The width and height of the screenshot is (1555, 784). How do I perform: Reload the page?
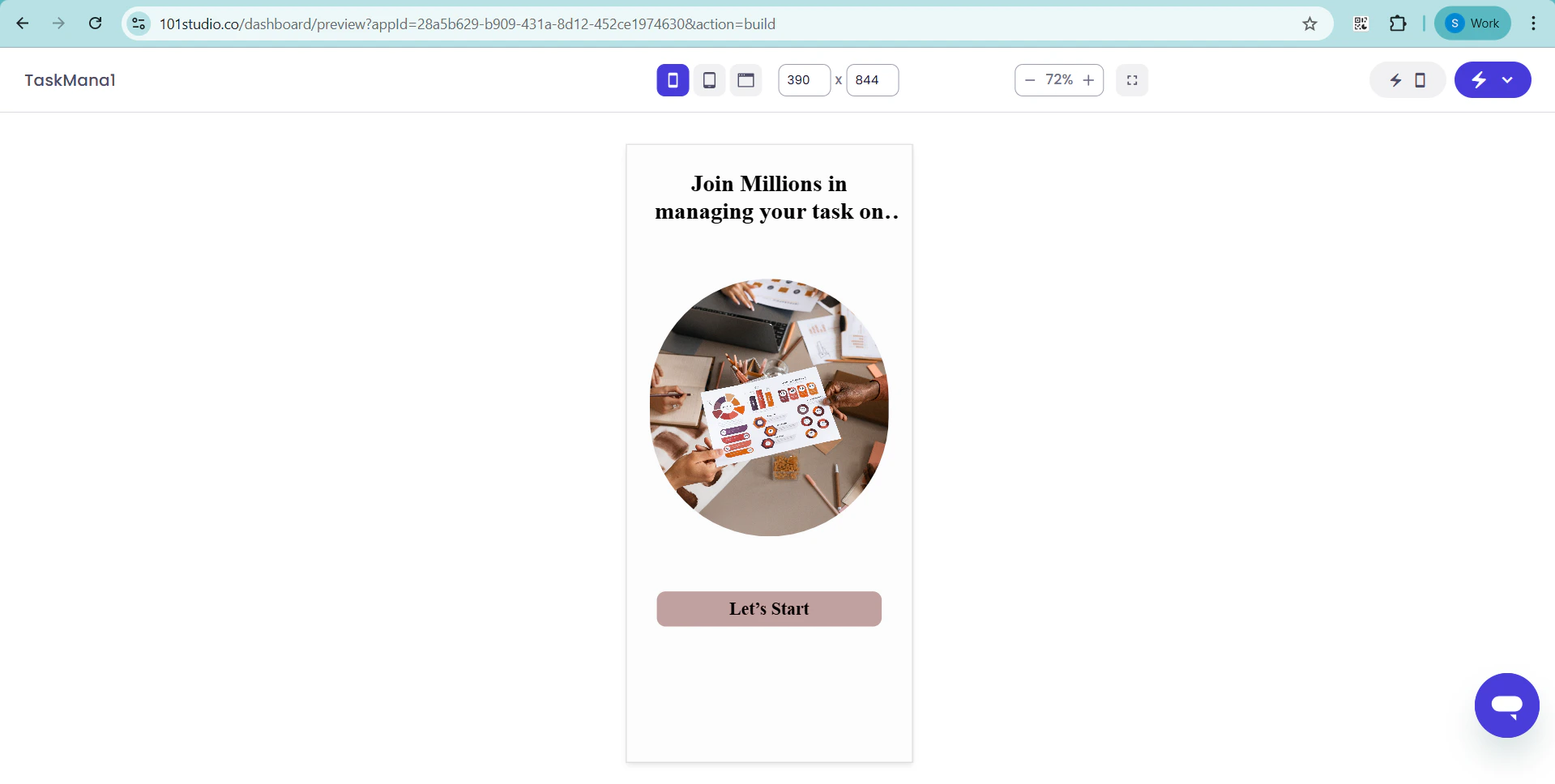click(x=95, y=23)
